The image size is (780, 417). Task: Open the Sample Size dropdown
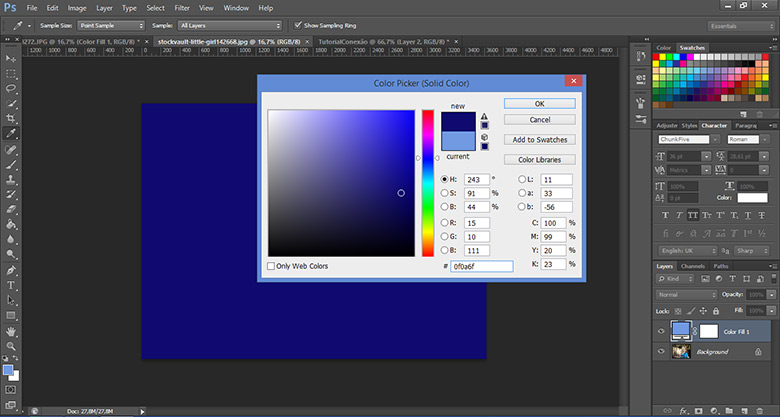(110, 24)
